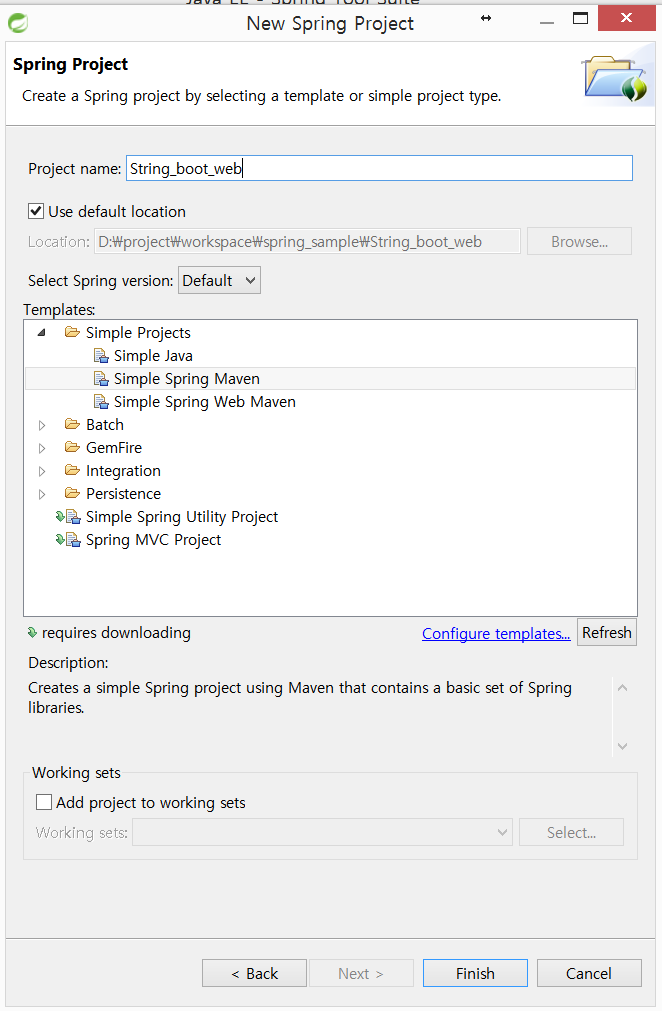Click the Simple Spring Web Maven icon
This screenshot has height=1011, width=662.
tap(101, 402)
